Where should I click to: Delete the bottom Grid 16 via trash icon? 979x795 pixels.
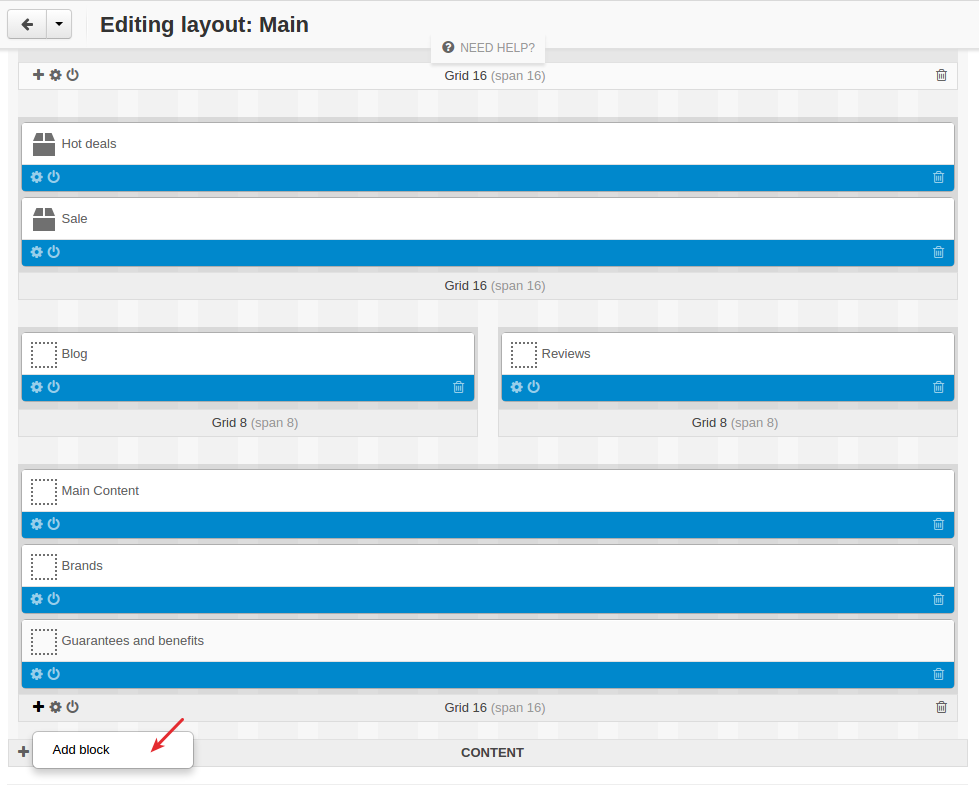(942, 708)
